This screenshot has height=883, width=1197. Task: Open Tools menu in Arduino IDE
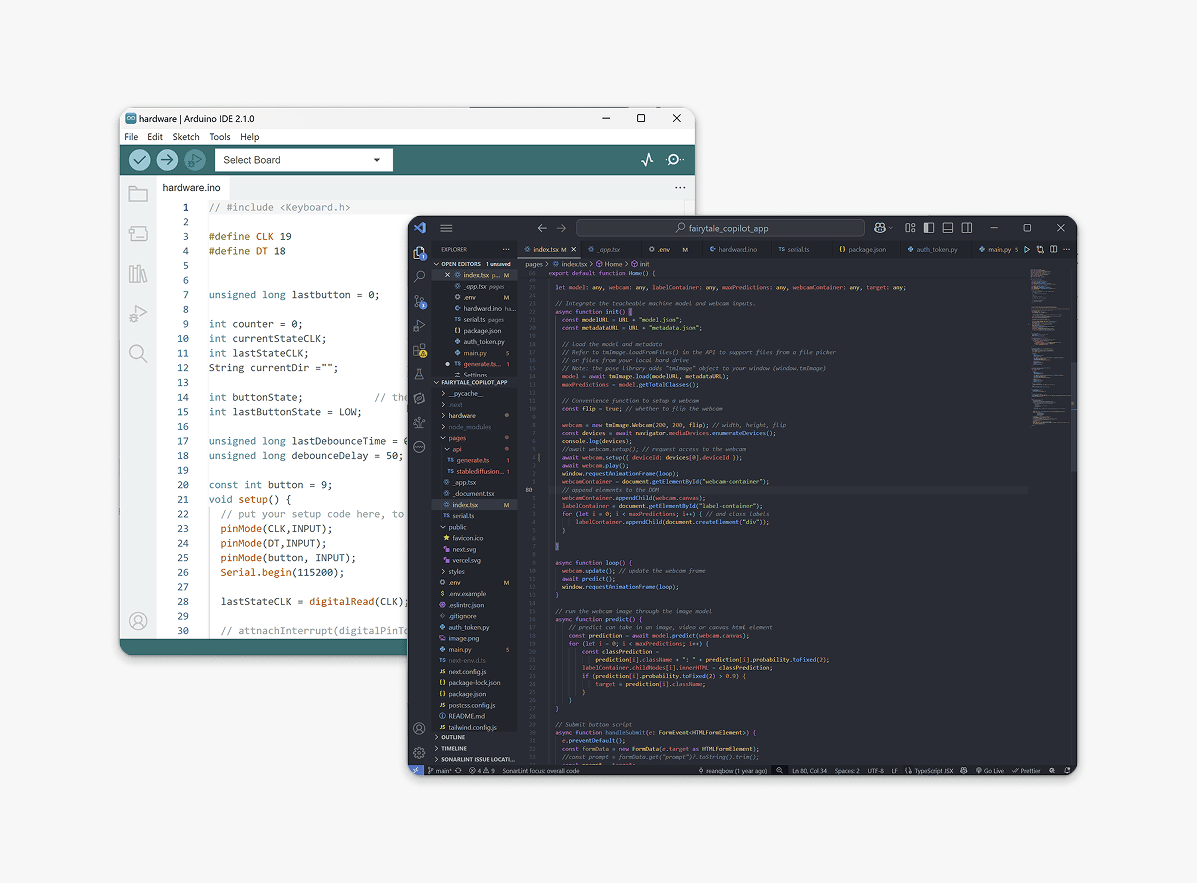tap(220, 137)
